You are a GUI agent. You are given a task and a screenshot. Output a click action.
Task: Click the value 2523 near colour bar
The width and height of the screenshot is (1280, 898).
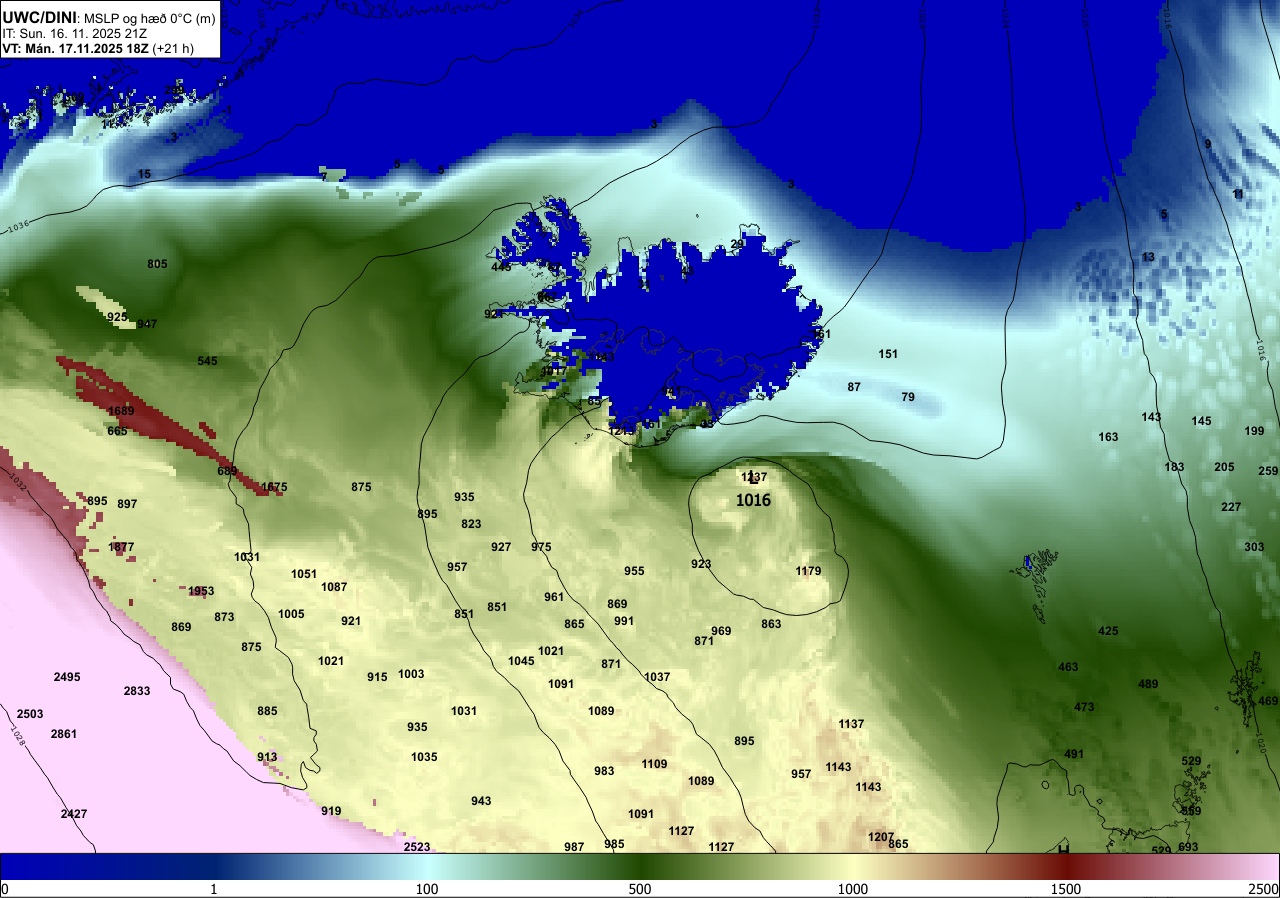[417, 847]
